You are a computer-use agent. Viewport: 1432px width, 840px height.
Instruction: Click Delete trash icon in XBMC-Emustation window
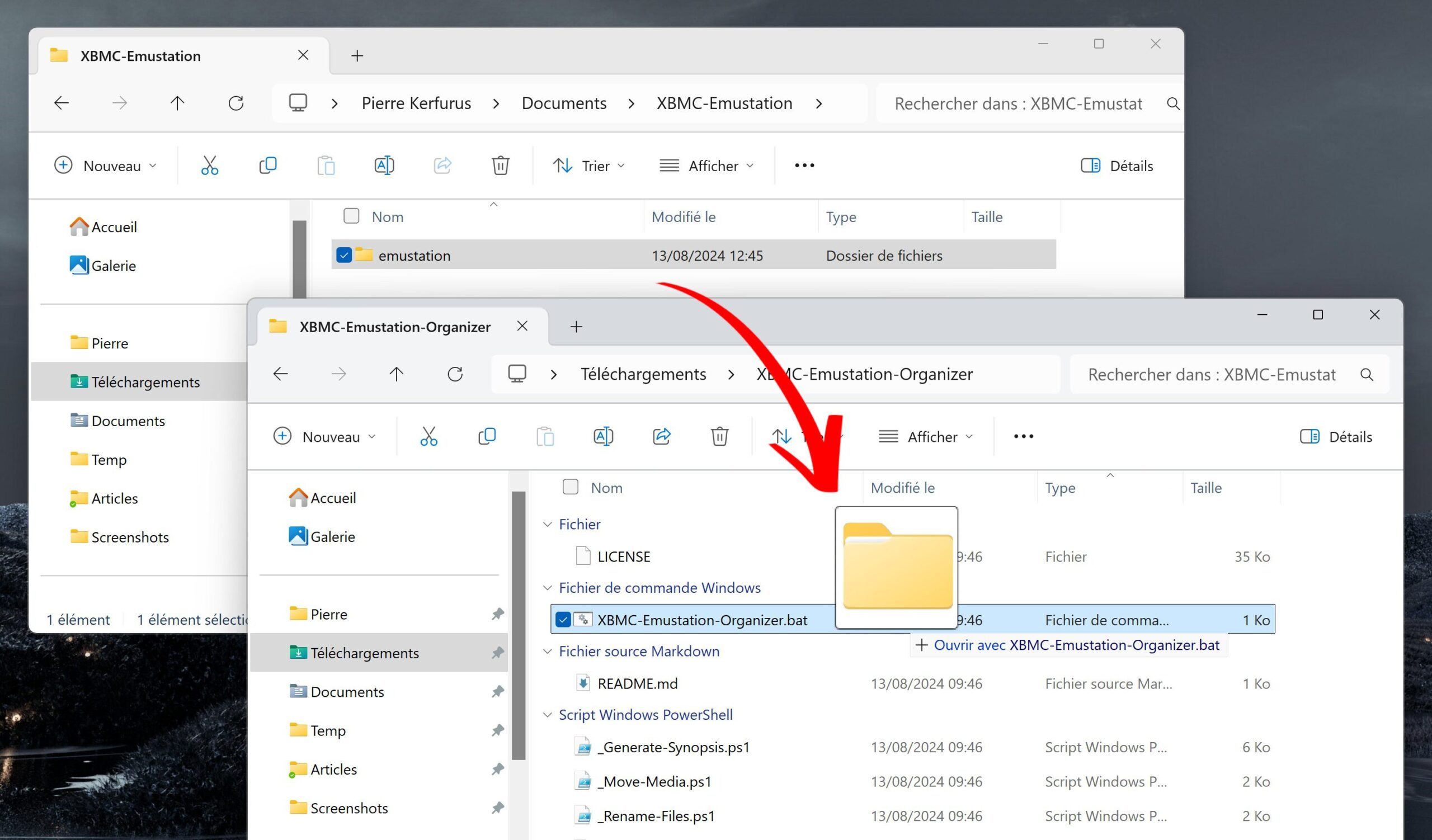click(500, 166)
